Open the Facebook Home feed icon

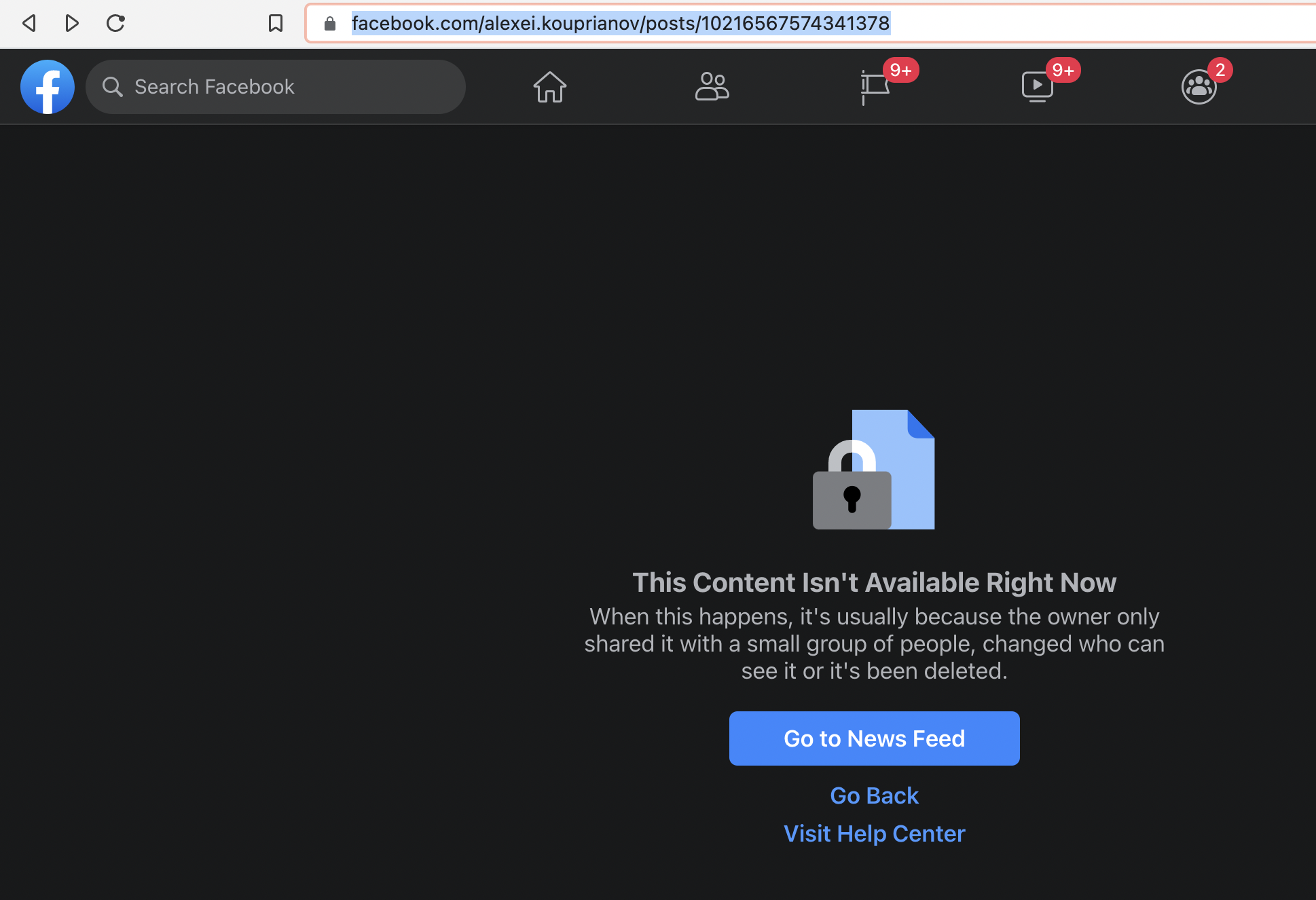[549, 87]
